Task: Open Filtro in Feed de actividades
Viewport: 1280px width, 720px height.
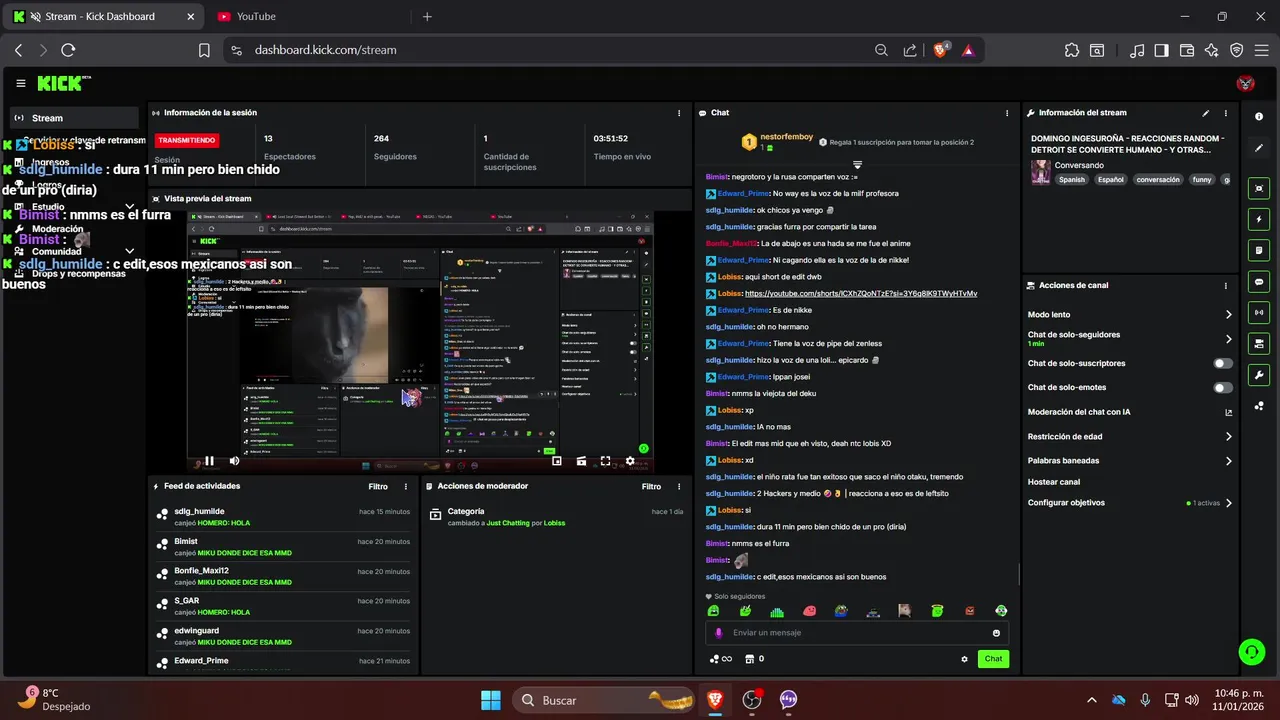Action: point(378,486)
